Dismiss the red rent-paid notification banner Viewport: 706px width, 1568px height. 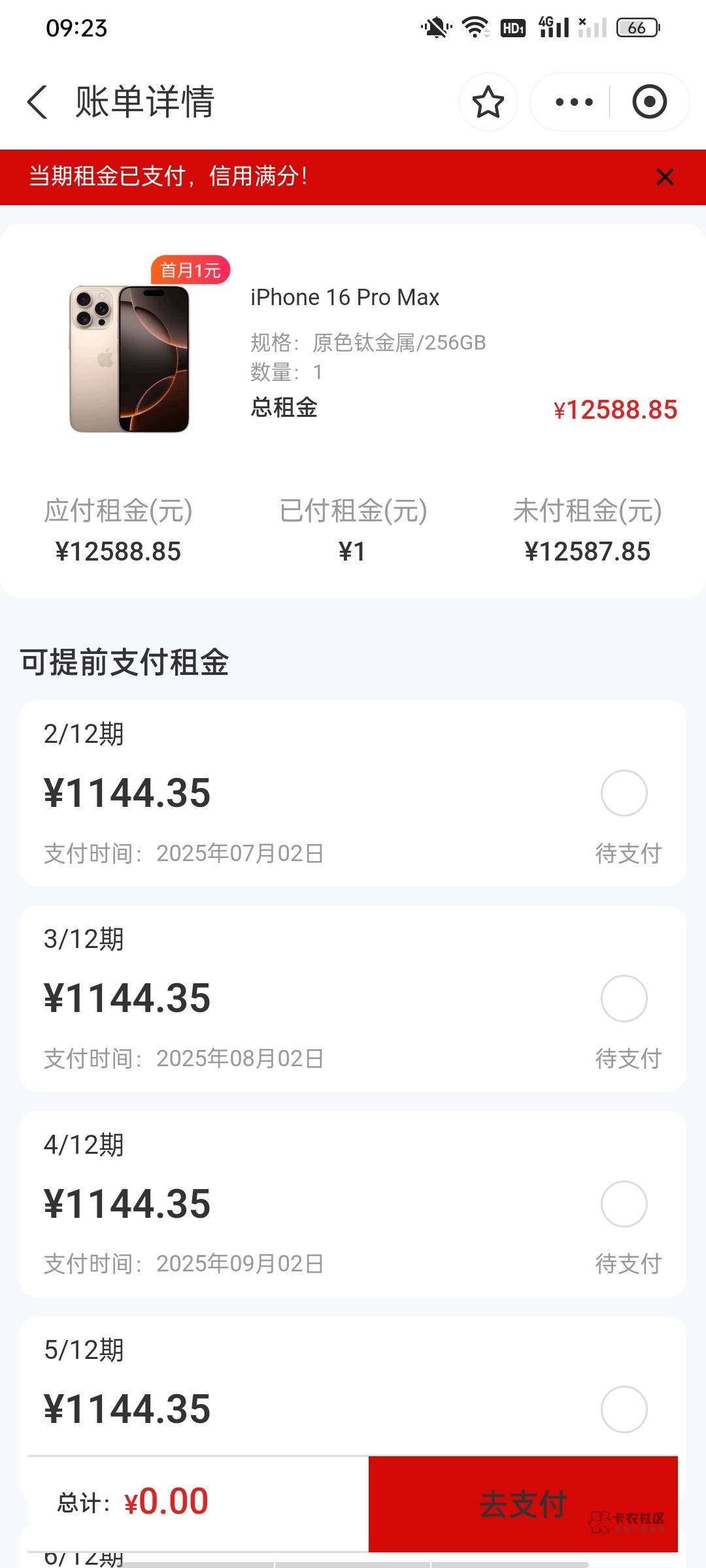665,177
